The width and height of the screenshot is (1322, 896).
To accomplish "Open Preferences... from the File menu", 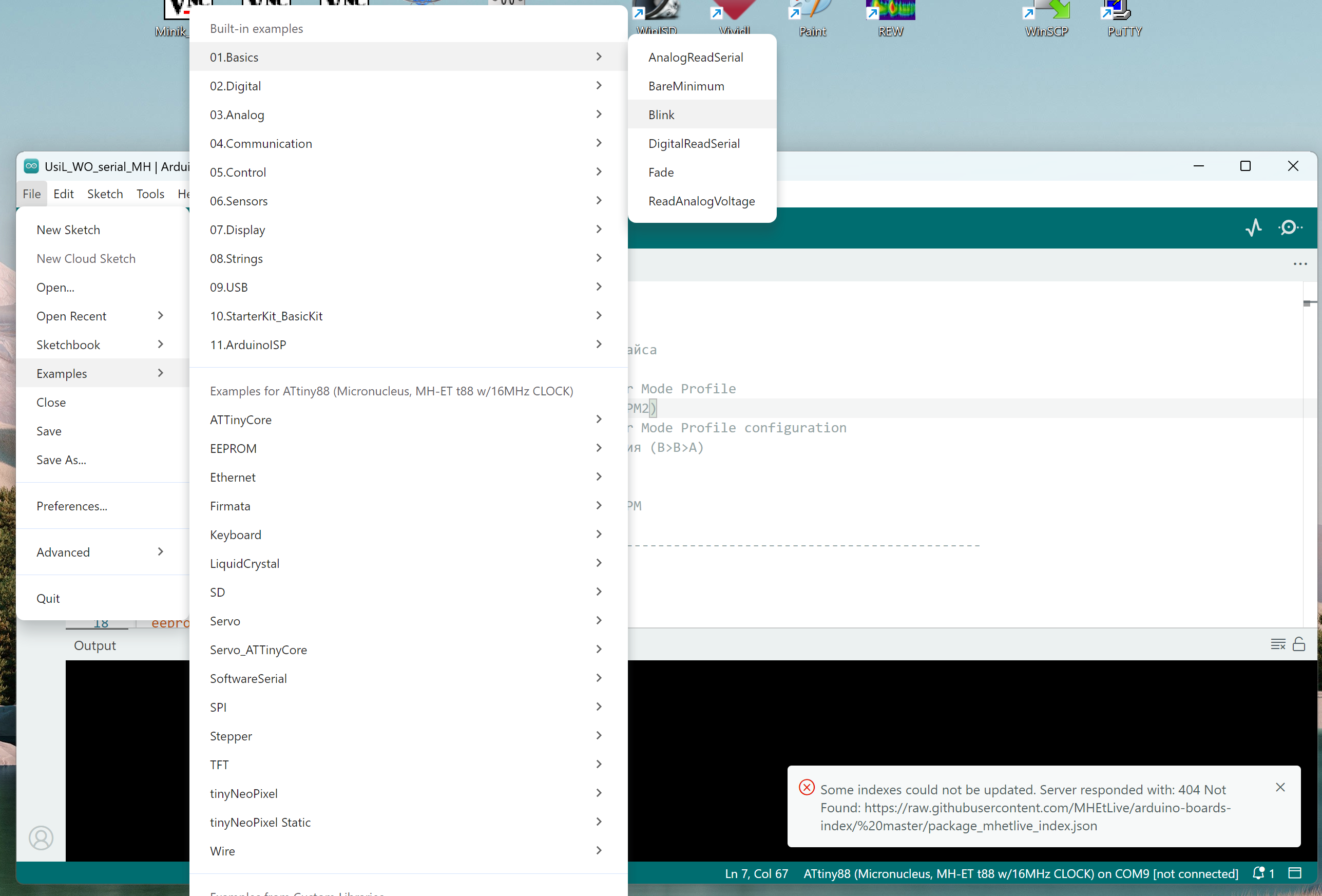I will click(103, 506).
